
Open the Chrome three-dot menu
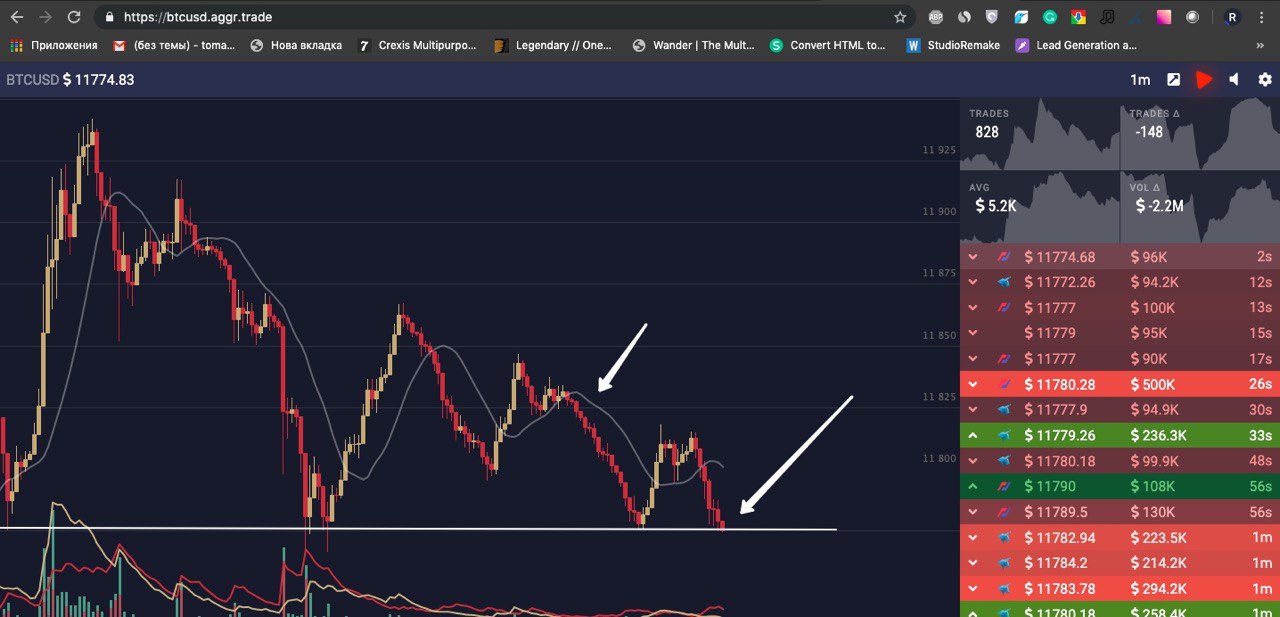click(x=1262, y=17)
